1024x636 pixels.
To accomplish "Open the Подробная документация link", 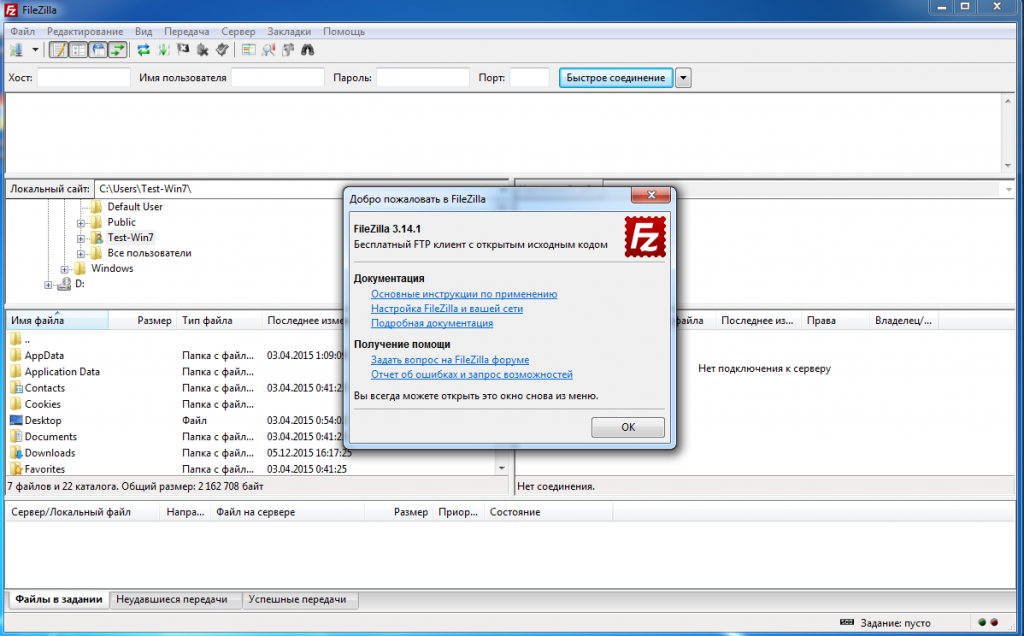I will [x=432, y=323].
